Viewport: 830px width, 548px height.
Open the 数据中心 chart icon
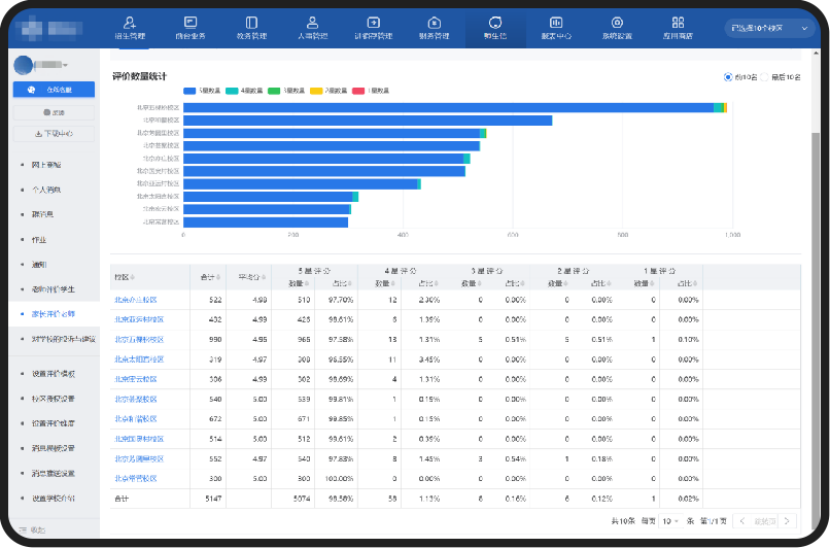(x=556, y=26)
